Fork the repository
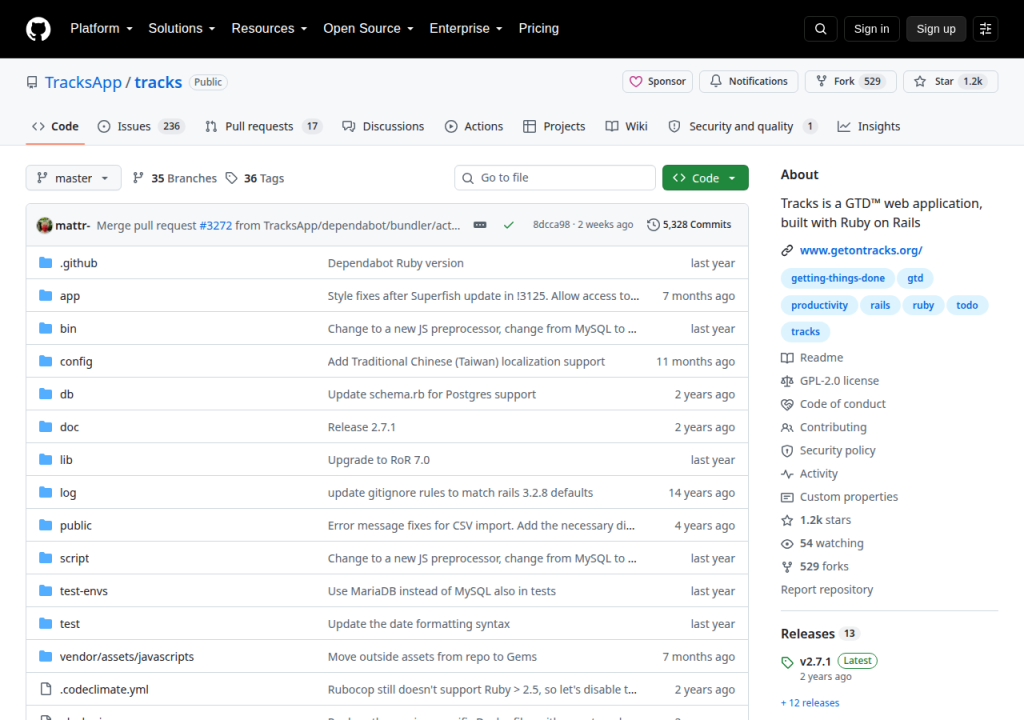Viewport: 1024px width, 720px height. point(850,82)
